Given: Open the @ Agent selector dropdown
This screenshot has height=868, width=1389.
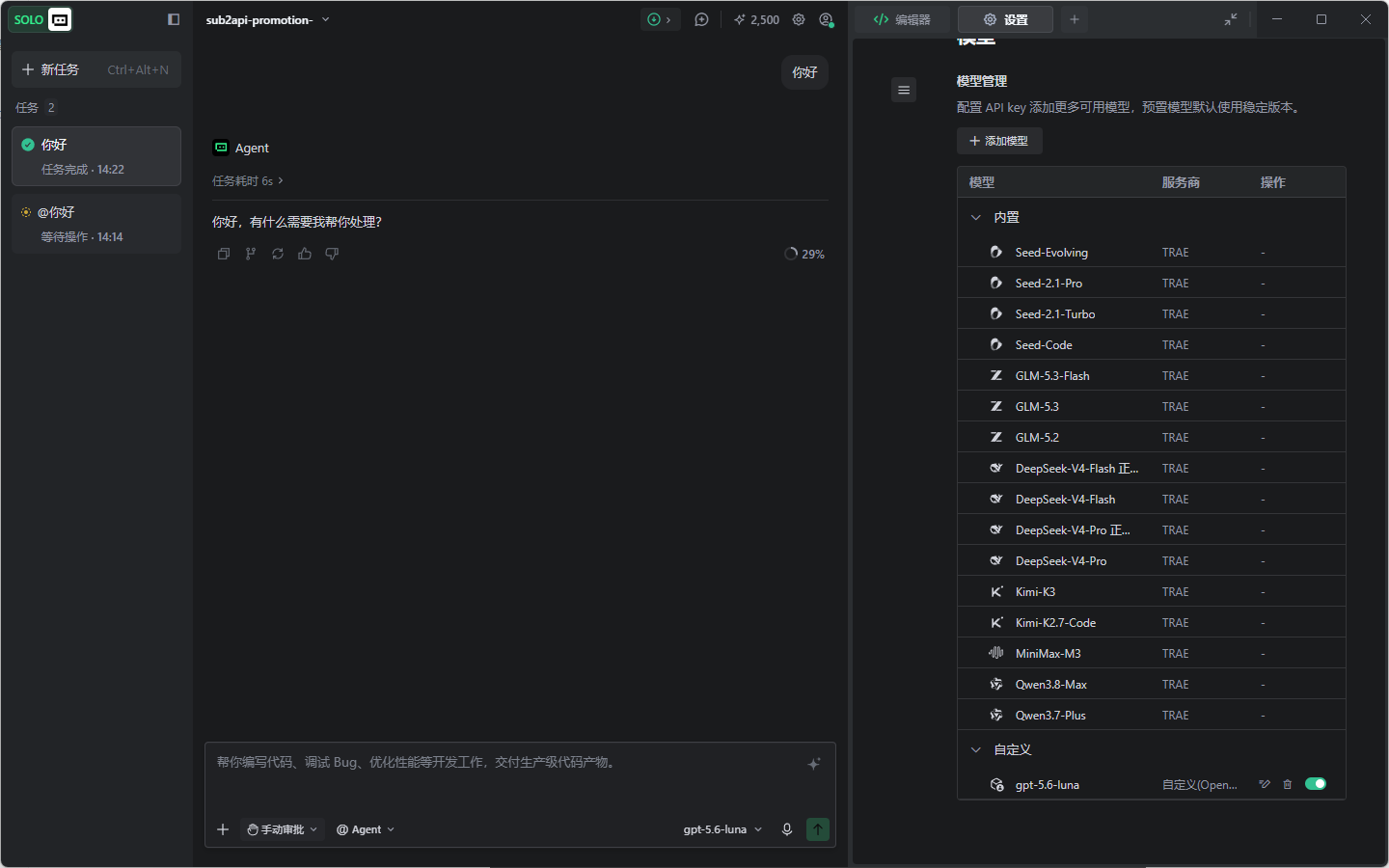Looking at the screenshot, I should click(x=366, y=829).
